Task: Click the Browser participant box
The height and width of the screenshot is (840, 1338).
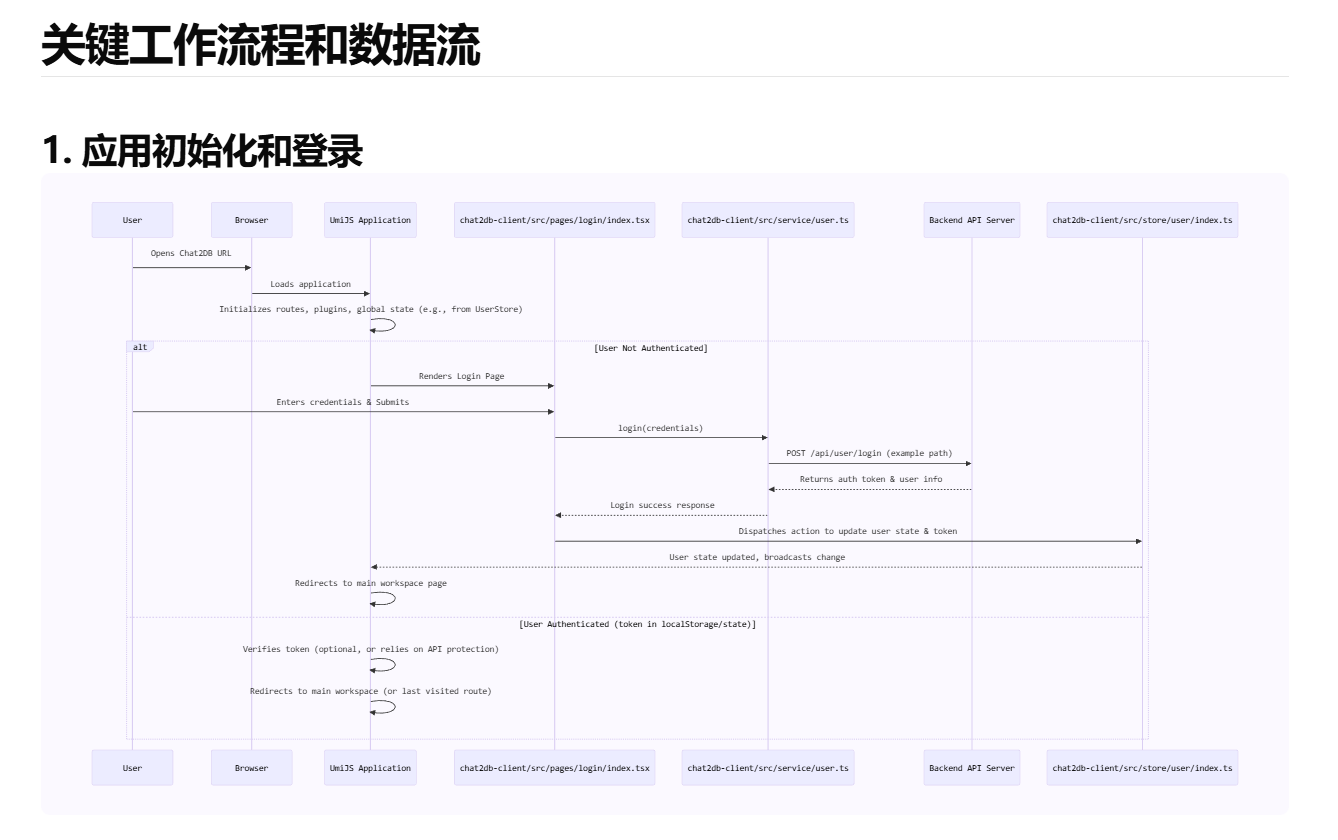Action: pyautogui.click(x=251, y=219)
